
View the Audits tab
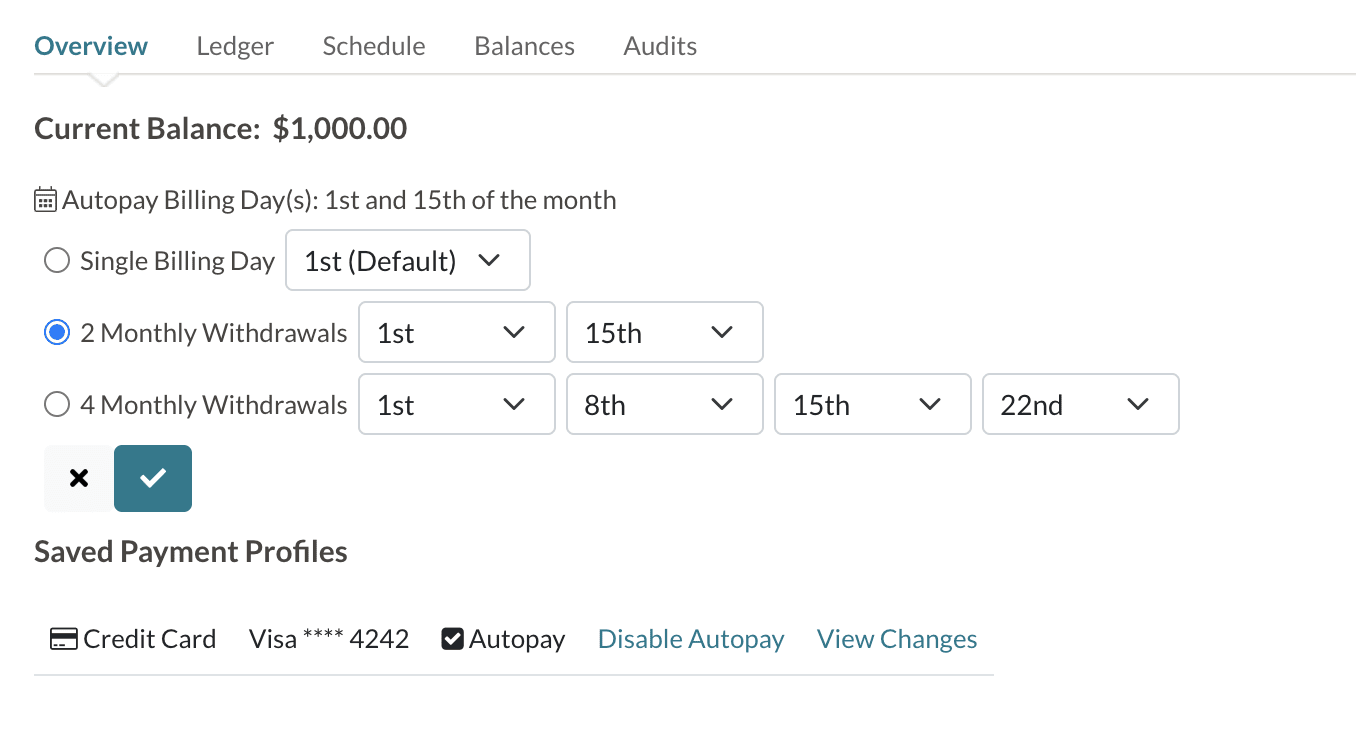point(660,46)
